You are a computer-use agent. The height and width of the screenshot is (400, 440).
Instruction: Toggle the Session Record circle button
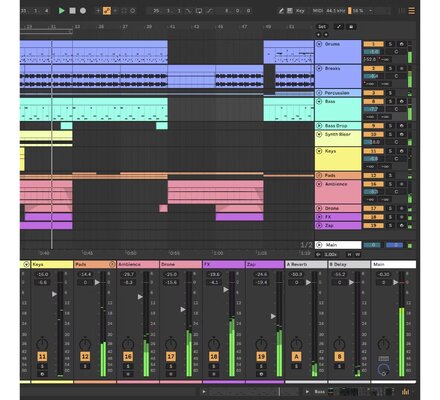coord(133,11)
